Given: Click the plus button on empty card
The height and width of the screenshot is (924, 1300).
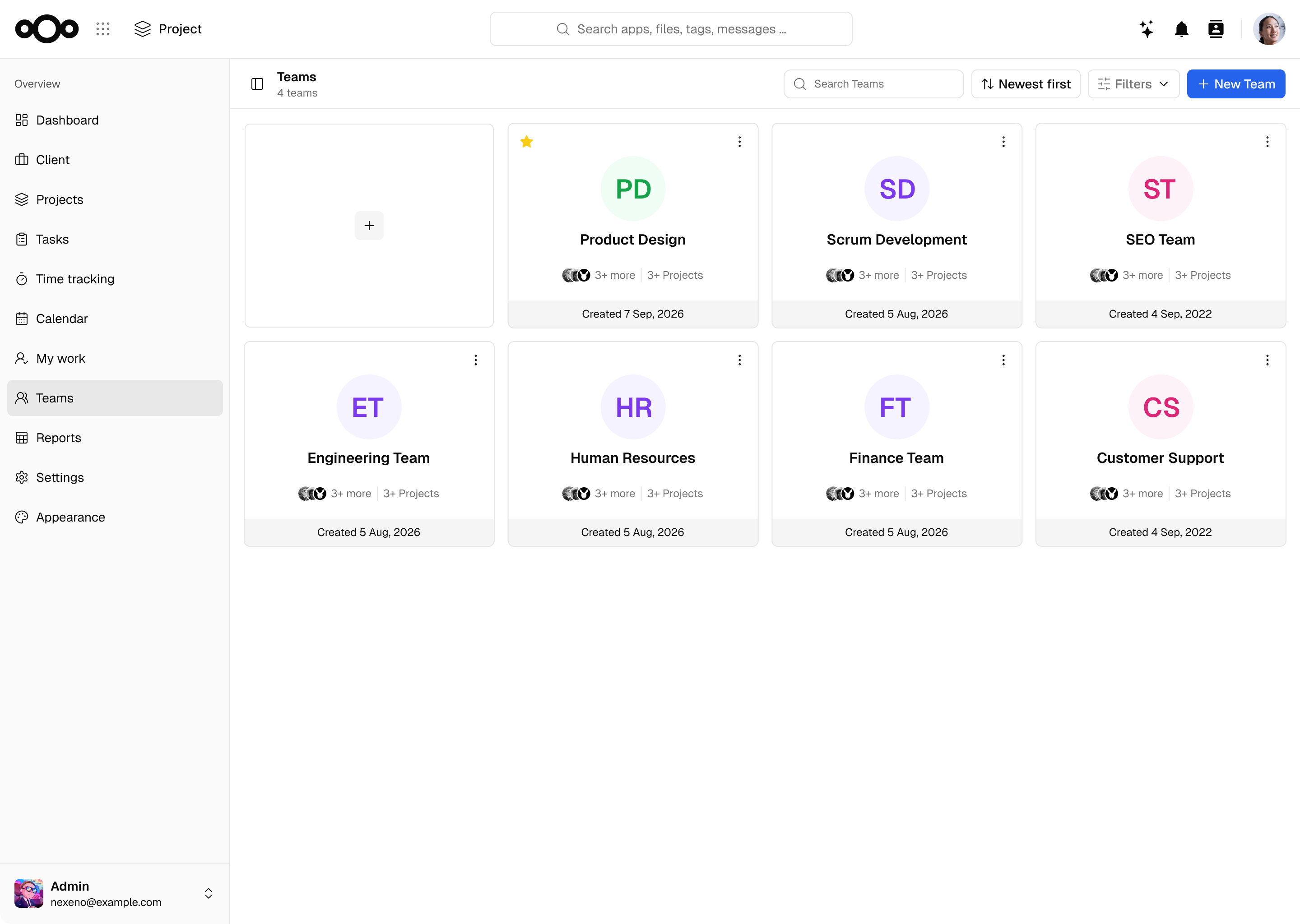Looking at the screenshot, I should tap(369, 226).
